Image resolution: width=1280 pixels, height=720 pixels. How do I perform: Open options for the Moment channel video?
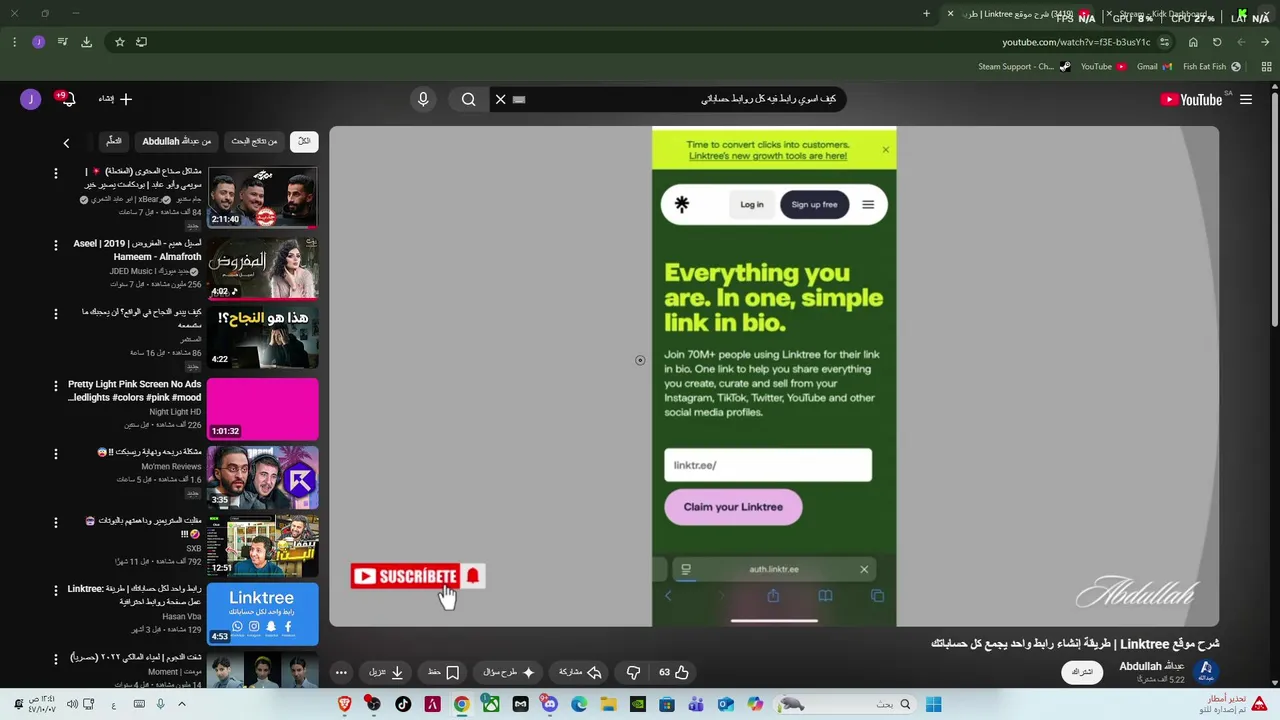pos(56,658)
